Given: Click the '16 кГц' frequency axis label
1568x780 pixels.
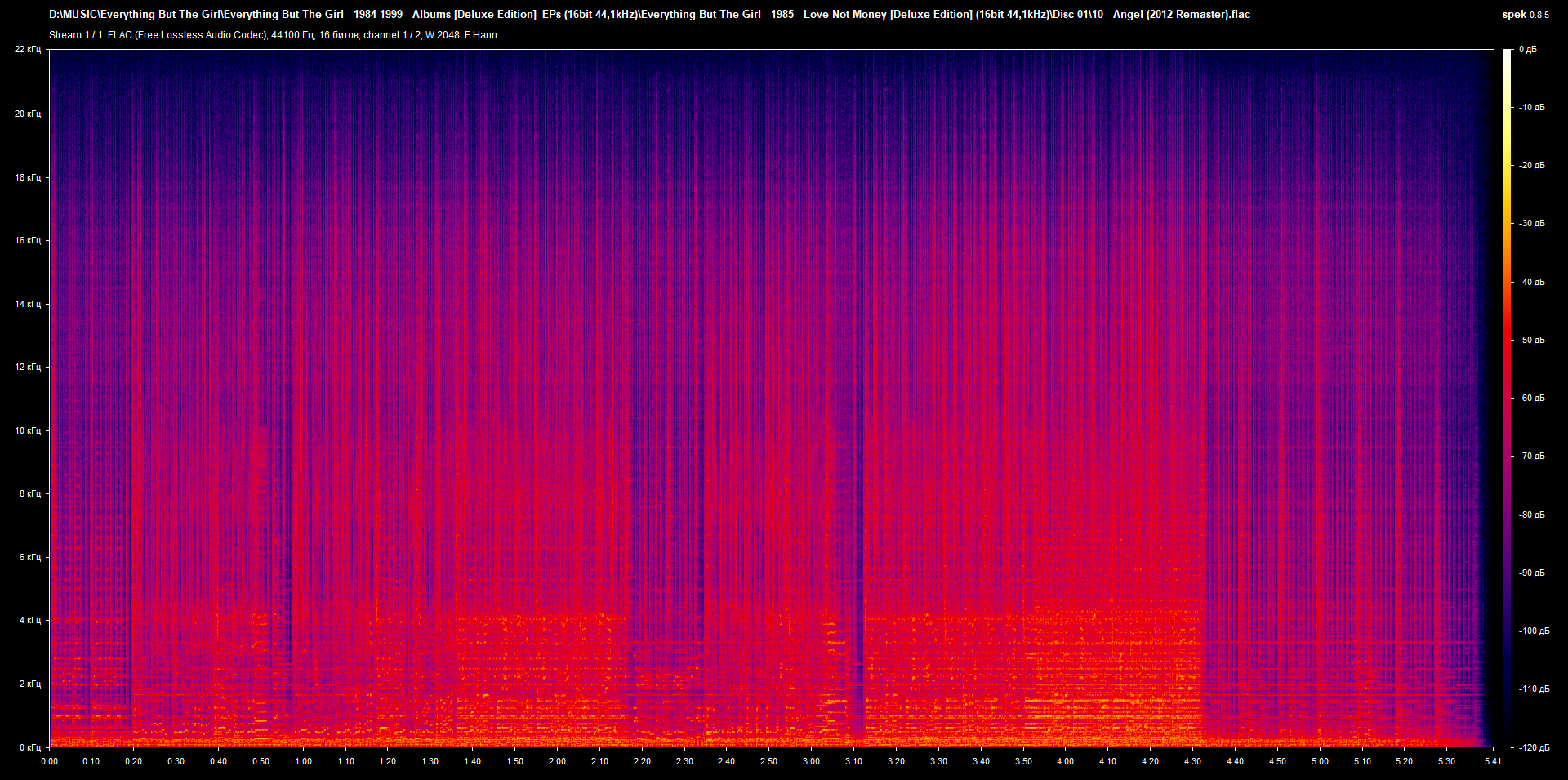Looking at the screenshot, I should 28,240.
